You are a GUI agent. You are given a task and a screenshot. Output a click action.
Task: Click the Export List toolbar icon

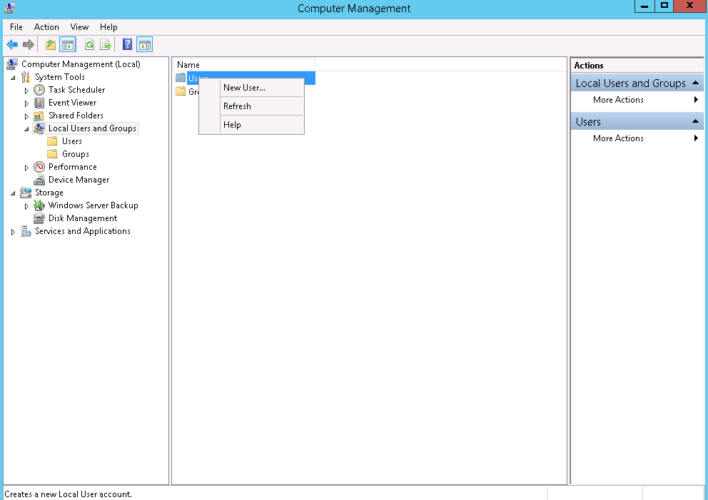tap(105, 44)
